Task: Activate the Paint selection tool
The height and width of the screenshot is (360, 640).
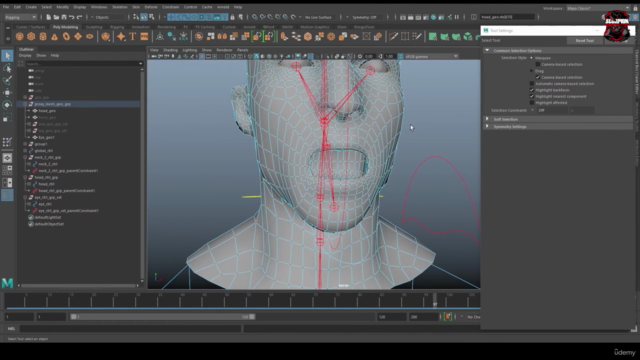Action: (7, 80)
